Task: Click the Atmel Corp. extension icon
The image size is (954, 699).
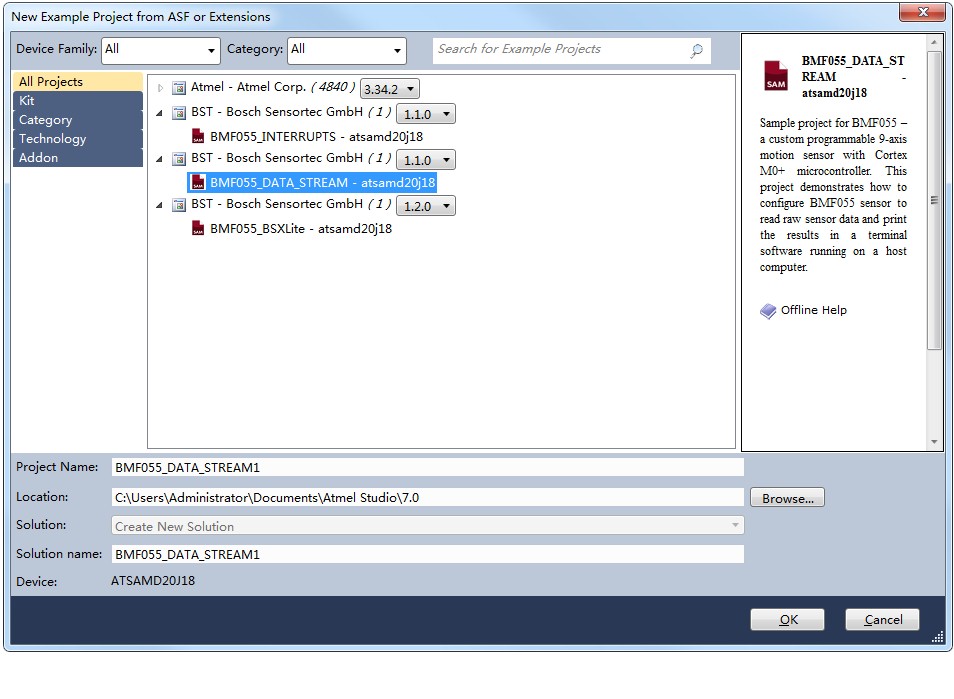Action: point(179,88)
